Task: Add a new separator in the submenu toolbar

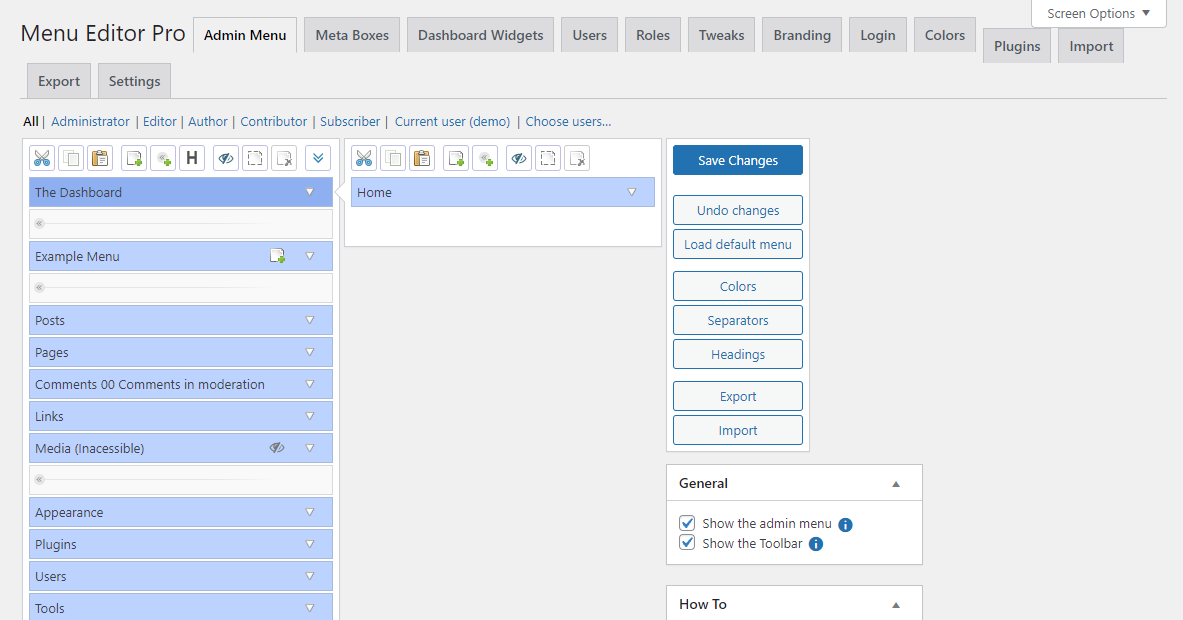Action: 485,158
